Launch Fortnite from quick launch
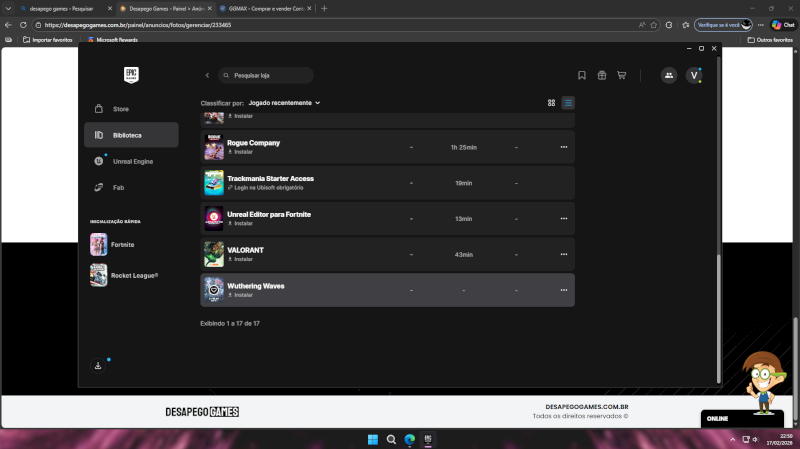 [113, 244]
